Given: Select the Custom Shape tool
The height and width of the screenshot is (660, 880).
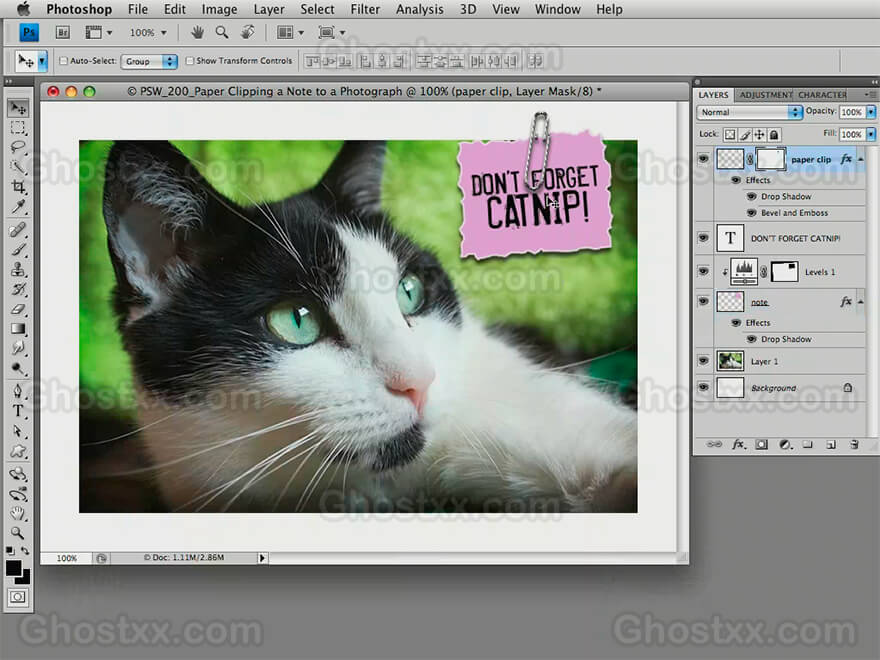Looking at the screenshot, I should 18,451.
